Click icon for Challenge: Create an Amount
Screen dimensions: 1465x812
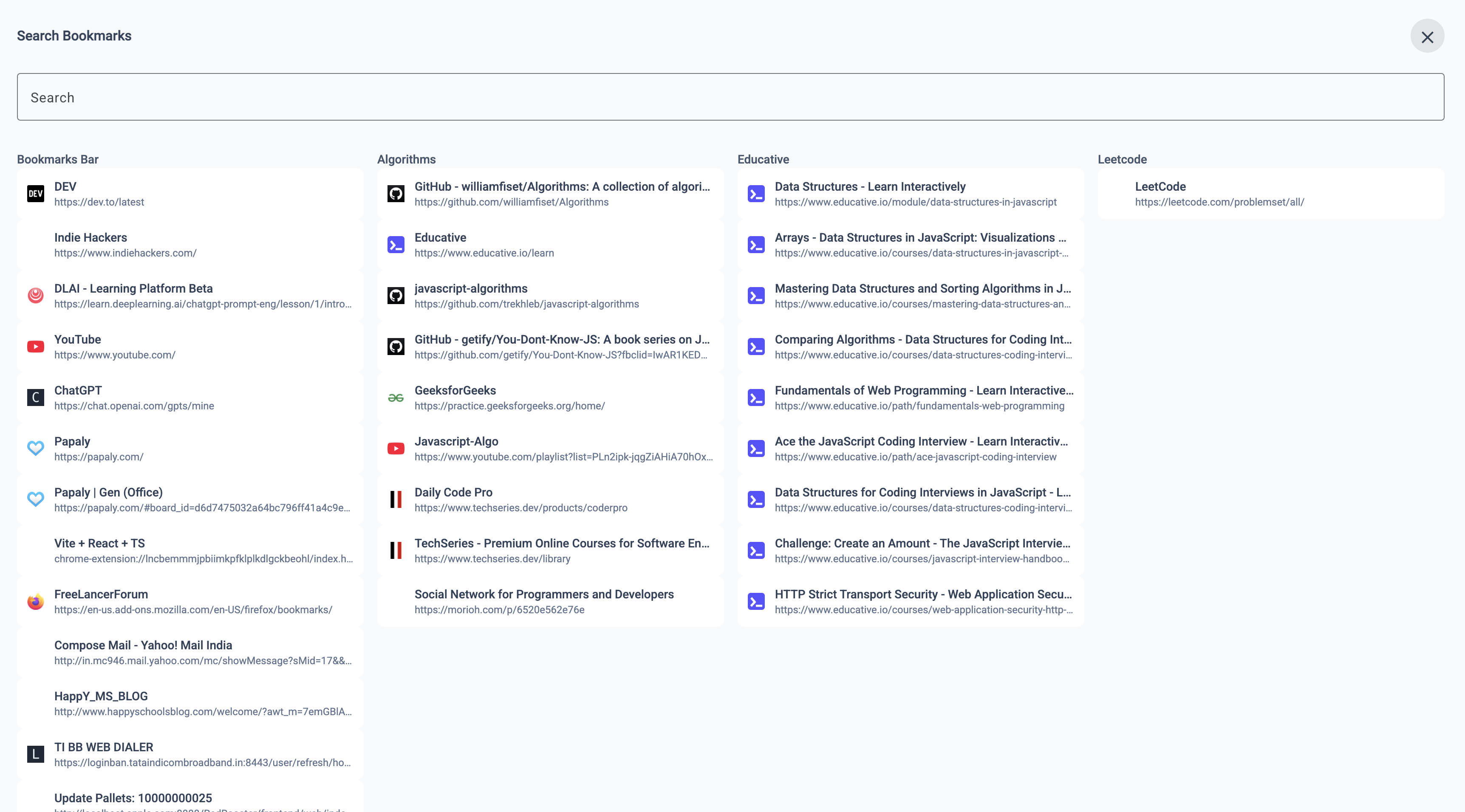click(x=756, y=550)
